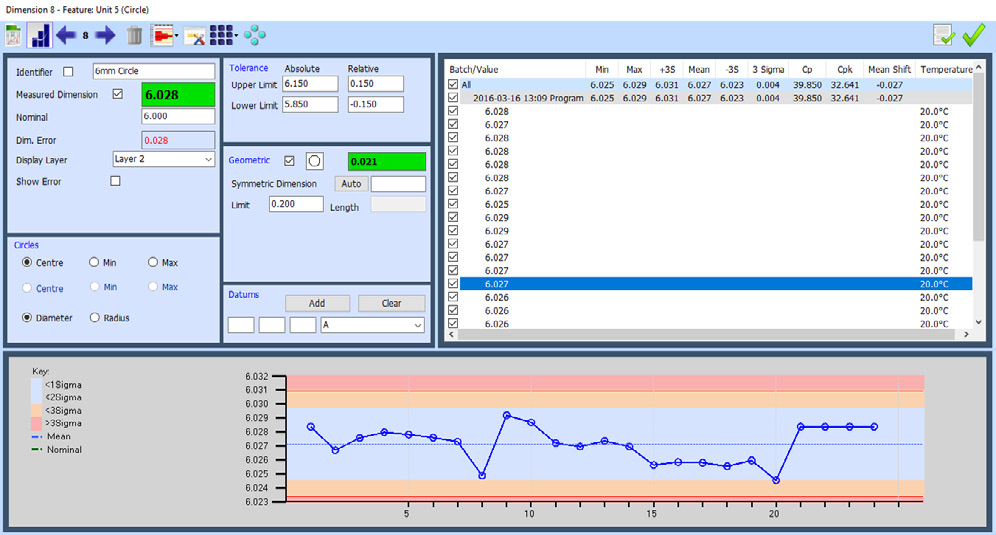
Task: Click the trash can delete icon
Action: [134, 36]
